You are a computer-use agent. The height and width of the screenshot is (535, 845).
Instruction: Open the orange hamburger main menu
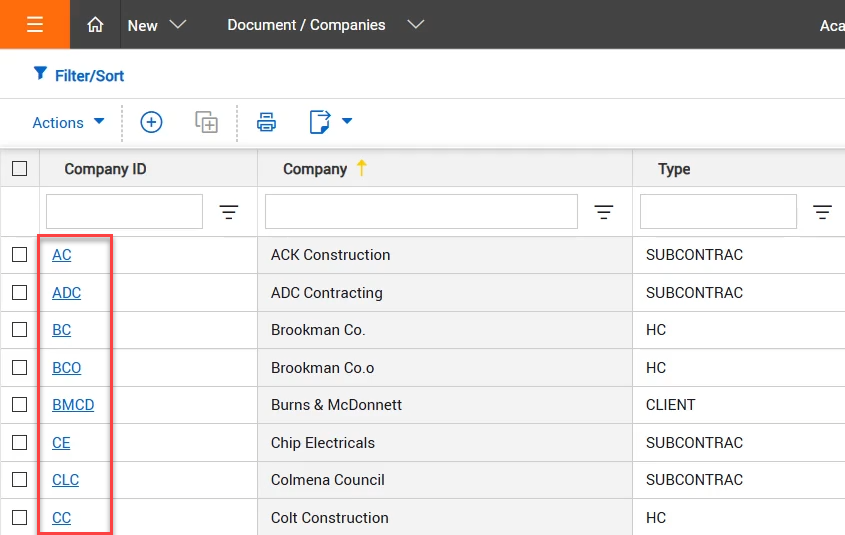34,24
